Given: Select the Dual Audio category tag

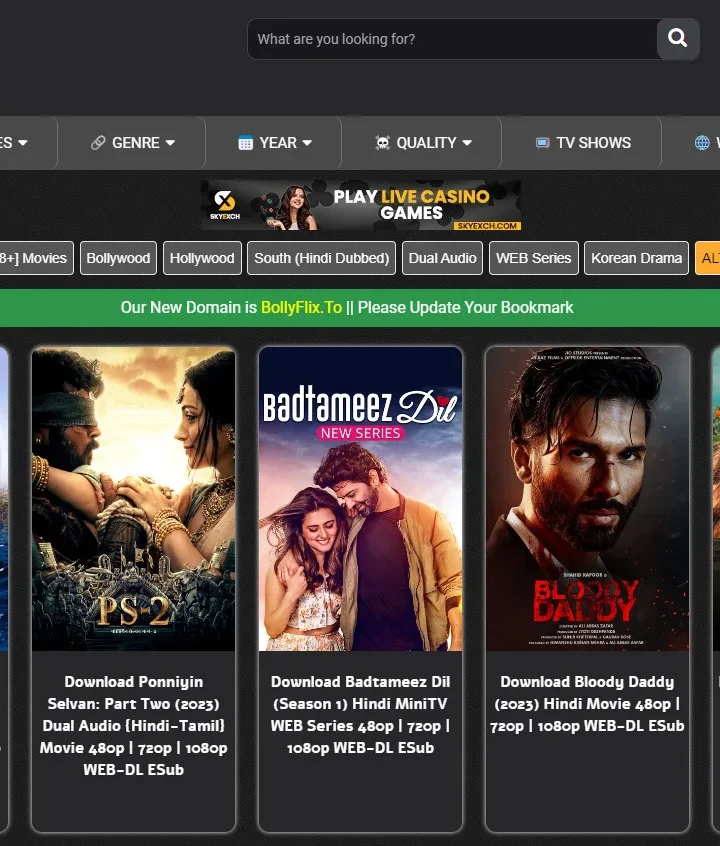Looking at the screenshot, I should pos(443,258).
